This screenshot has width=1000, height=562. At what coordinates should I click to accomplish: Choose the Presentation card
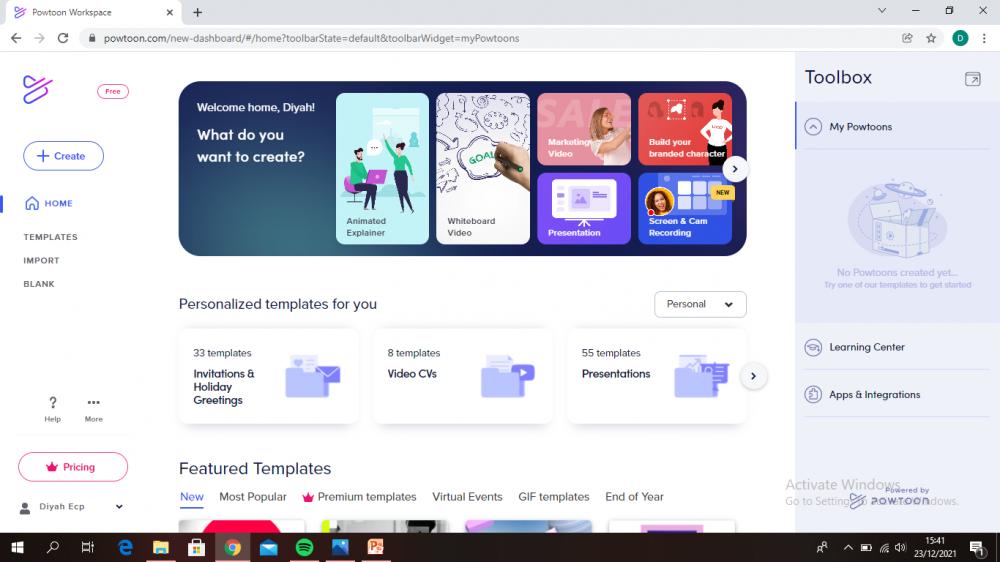click(584, 209)
